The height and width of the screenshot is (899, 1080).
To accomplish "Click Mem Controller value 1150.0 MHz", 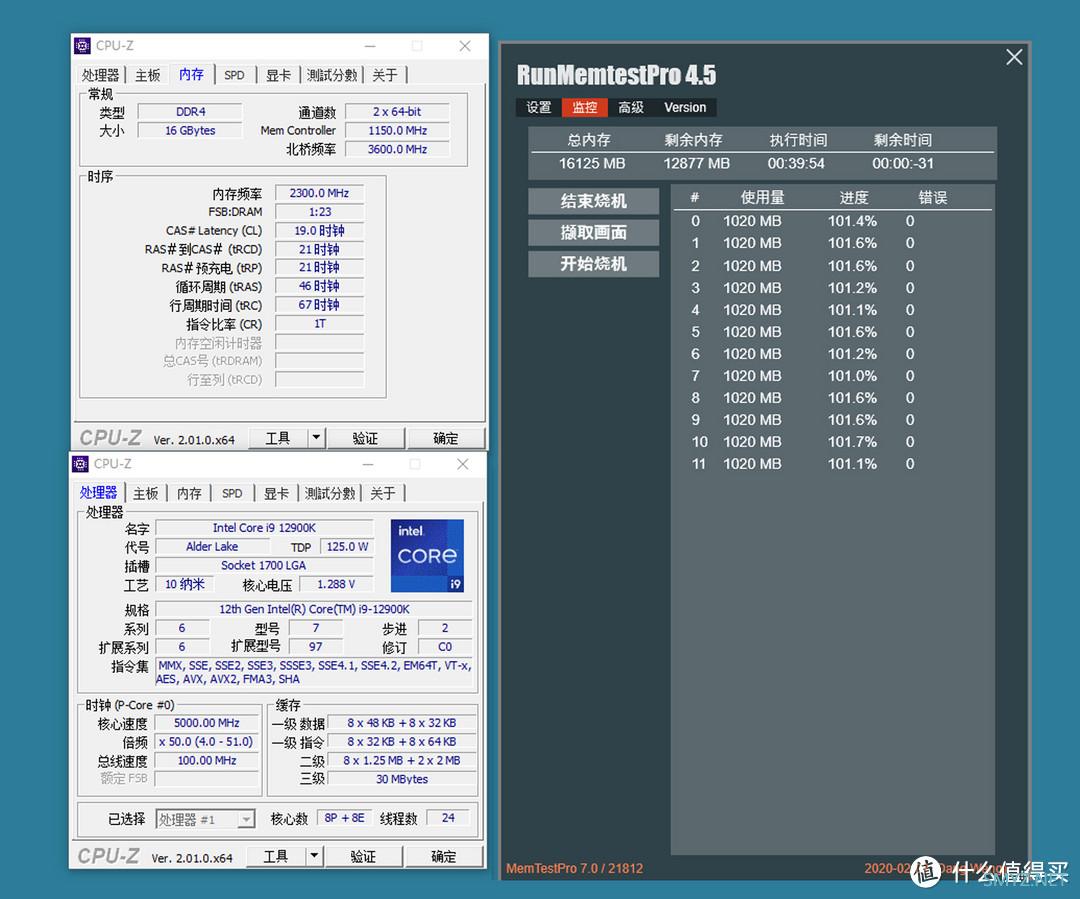I will 397,131.
